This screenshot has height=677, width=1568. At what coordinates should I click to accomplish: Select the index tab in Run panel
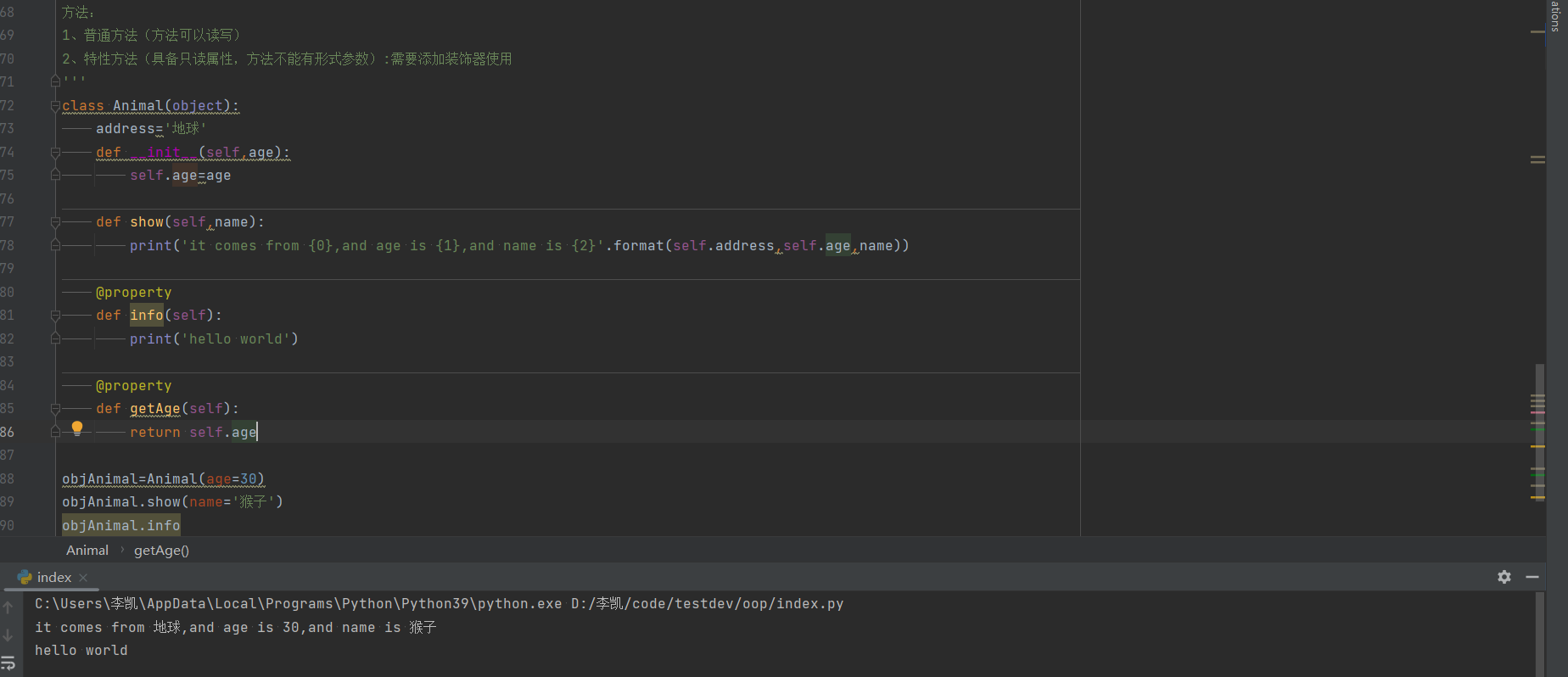tap(54, 577)
